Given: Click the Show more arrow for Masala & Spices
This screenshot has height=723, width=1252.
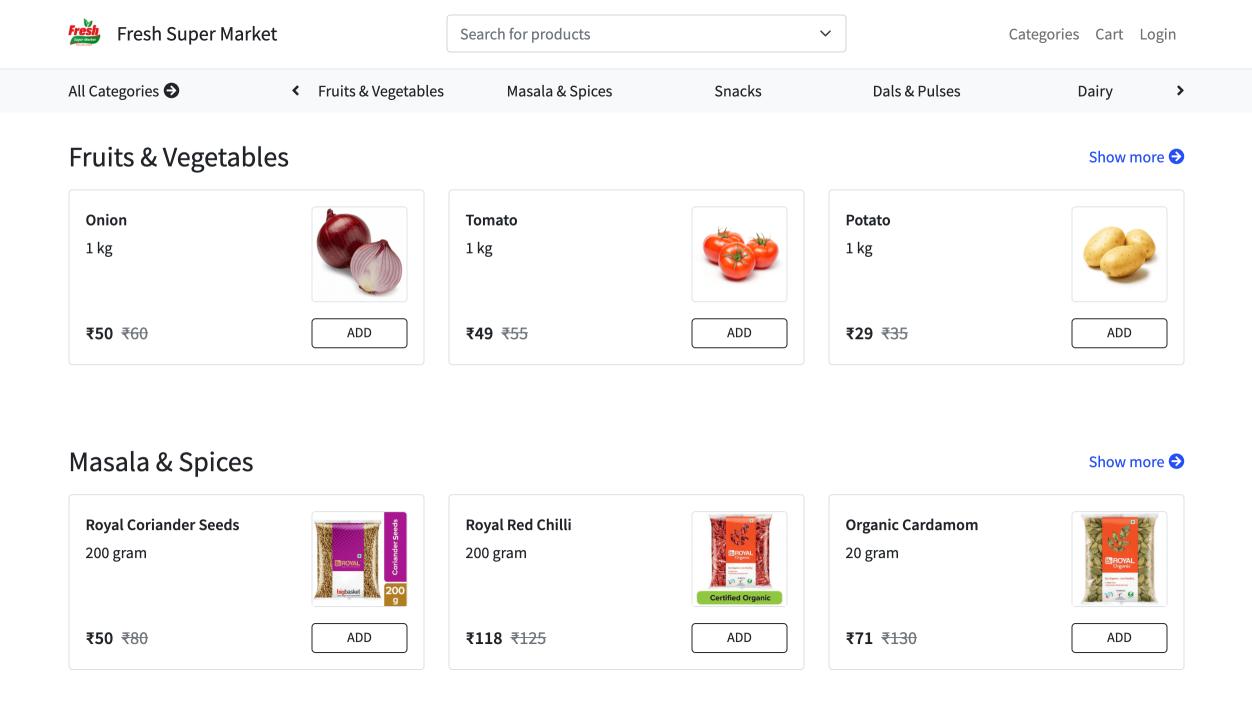Looking at the screenshot, I should tap(1176, 461).
